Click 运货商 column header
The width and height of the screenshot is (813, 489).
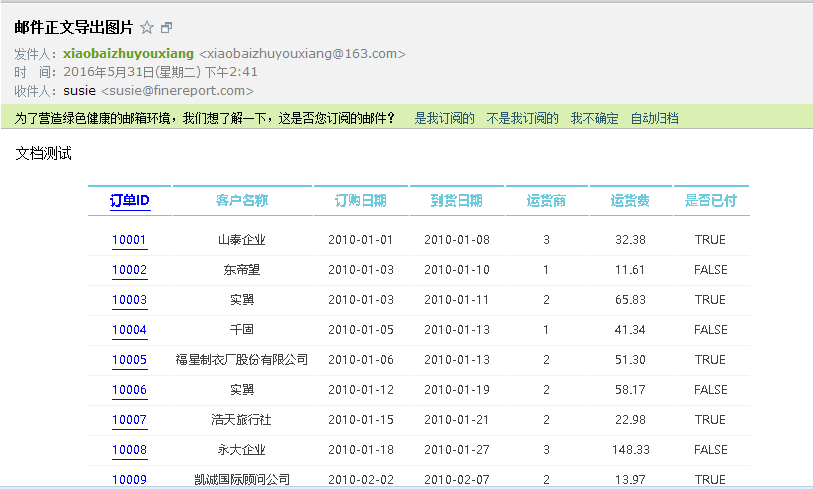pos(546,201)
